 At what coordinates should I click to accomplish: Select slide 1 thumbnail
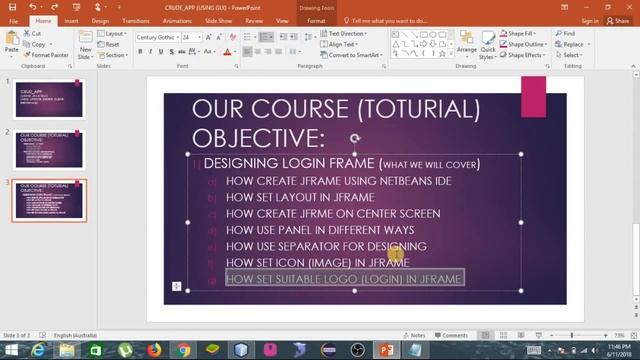49,99
